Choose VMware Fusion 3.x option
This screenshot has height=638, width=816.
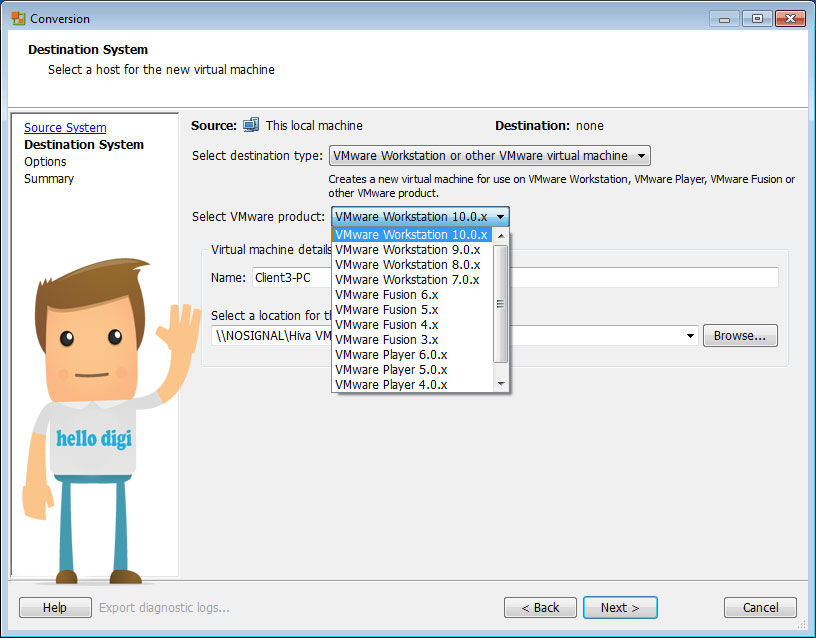tap(412, 340)
